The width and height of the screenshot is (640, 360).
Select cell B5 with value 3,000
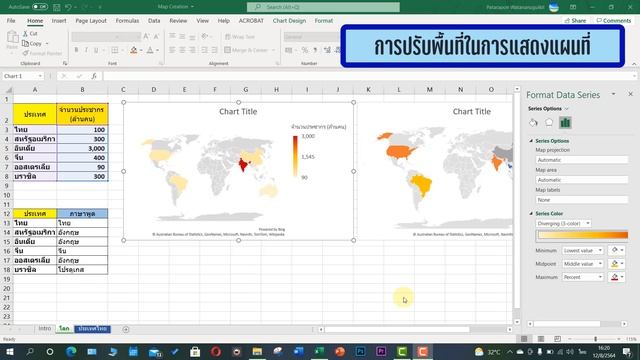pos(82,148)
